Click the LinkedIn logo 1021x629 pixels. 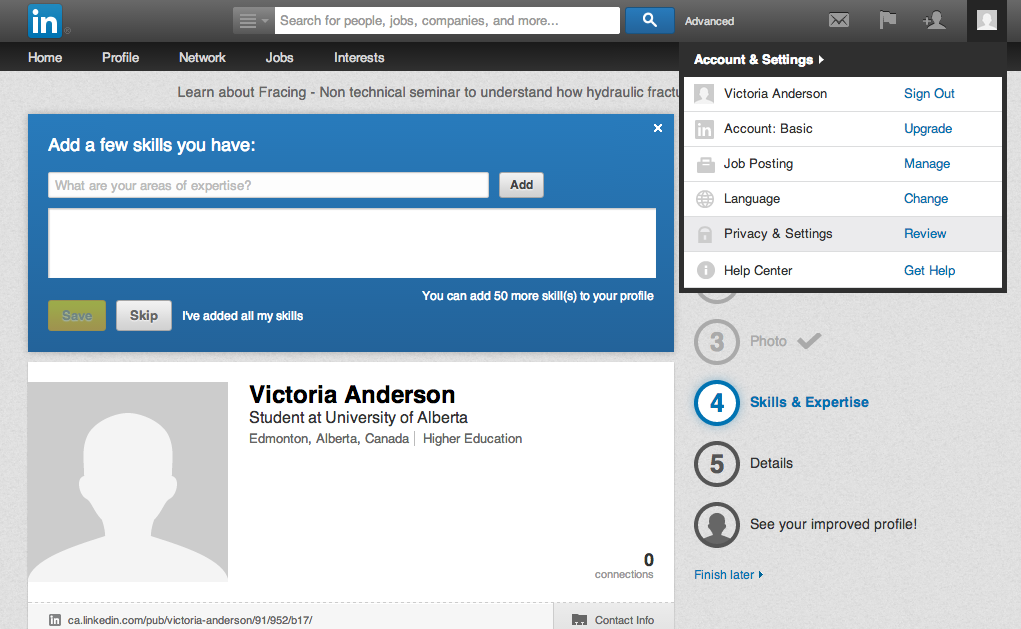pyautogui.click(x=45, y=21)
